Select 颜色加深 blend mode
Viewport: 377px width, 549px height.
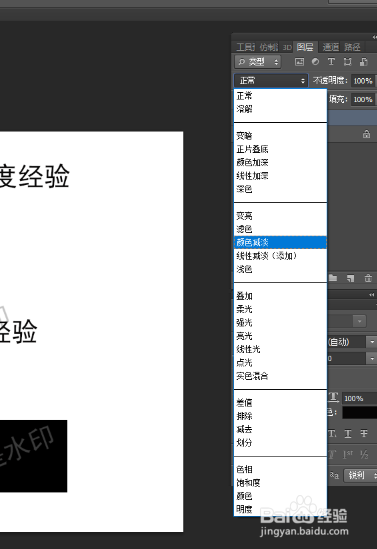[280, 162]
